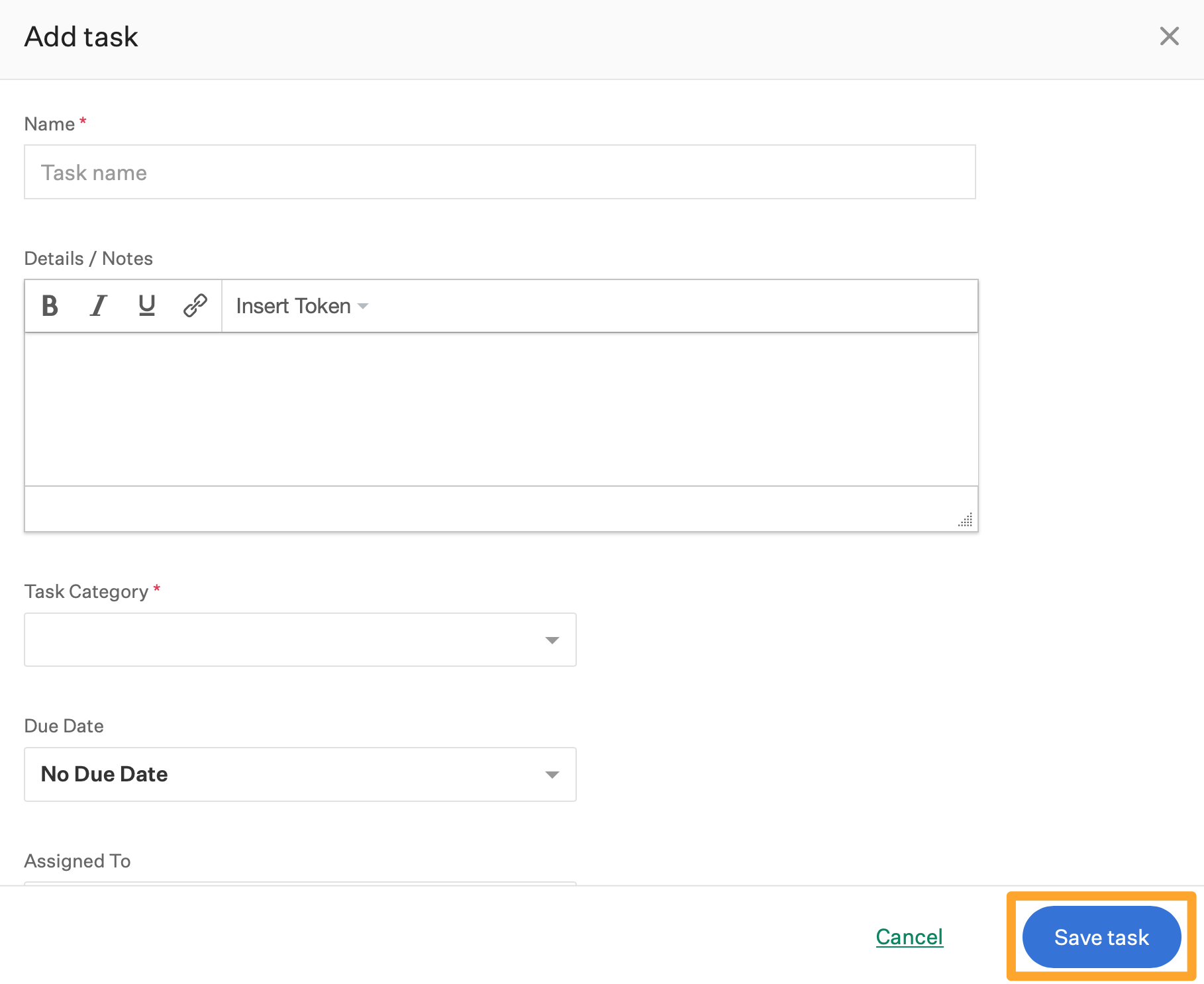Screen dimensions: 1204x984
Task: Grab the notes editor resize handle
Action: pos(966,520)
